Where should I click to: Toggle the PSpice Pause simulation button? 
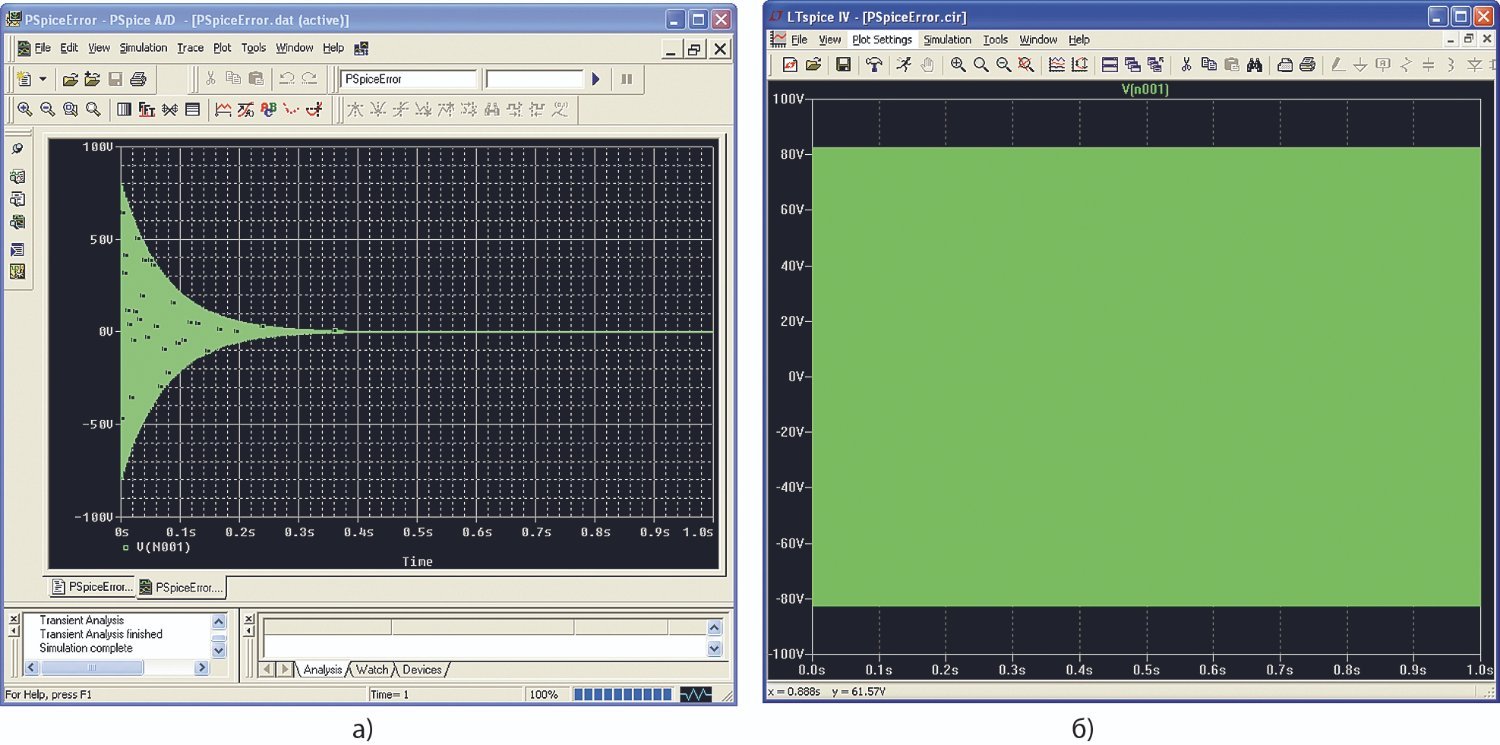(627, 79)
